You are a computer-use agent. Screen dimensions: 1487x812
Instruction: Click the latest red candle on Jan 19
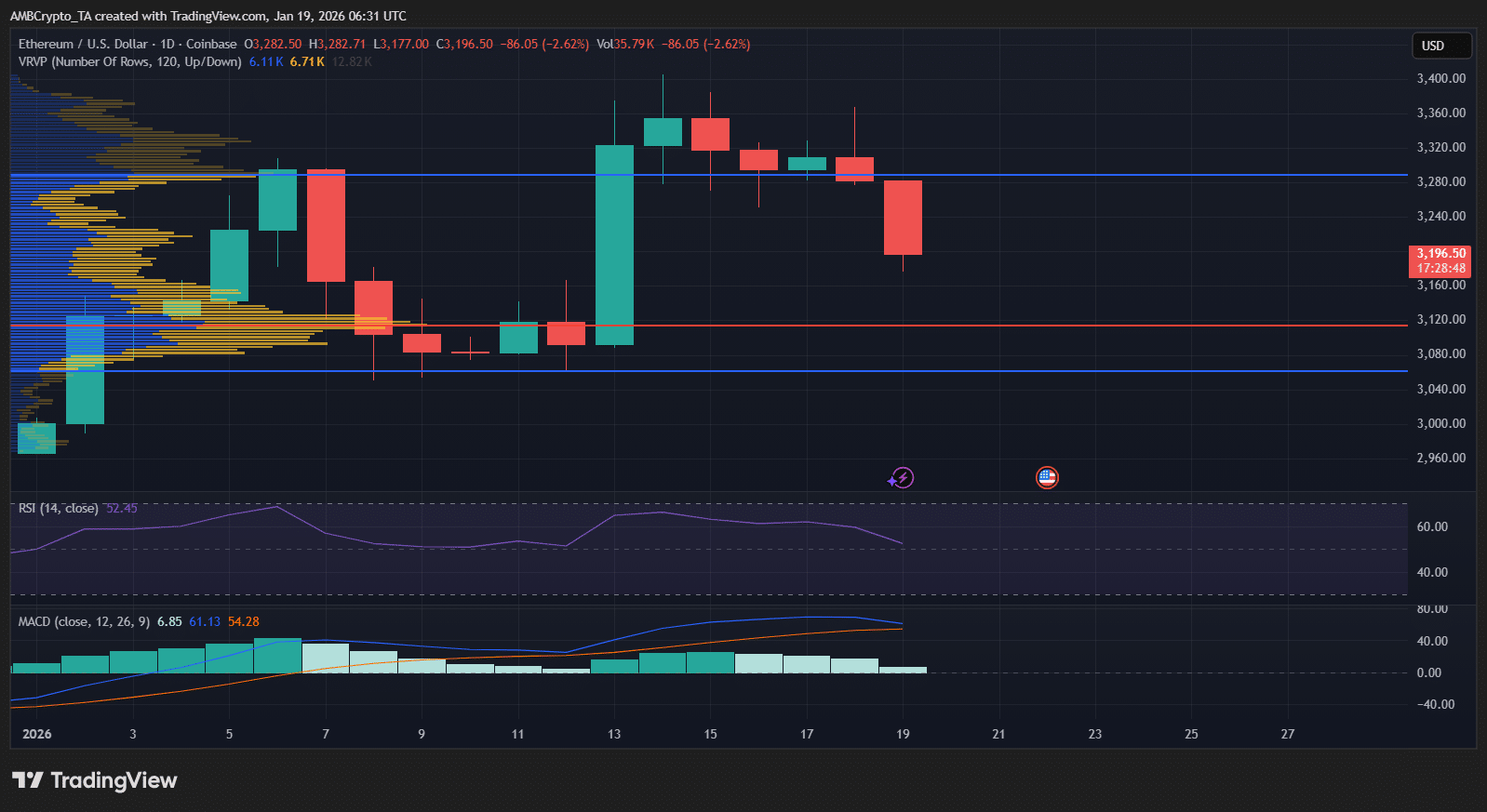[903, 218]
